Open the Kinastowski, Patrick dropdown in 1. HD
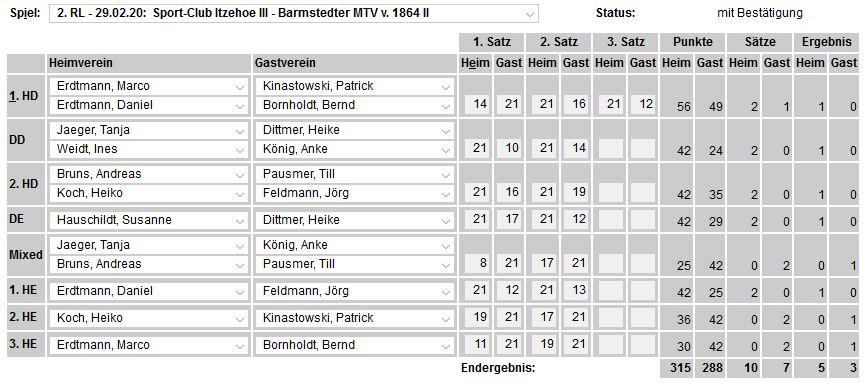This screenshot has height=384, width=864. (x=354, y=86)
